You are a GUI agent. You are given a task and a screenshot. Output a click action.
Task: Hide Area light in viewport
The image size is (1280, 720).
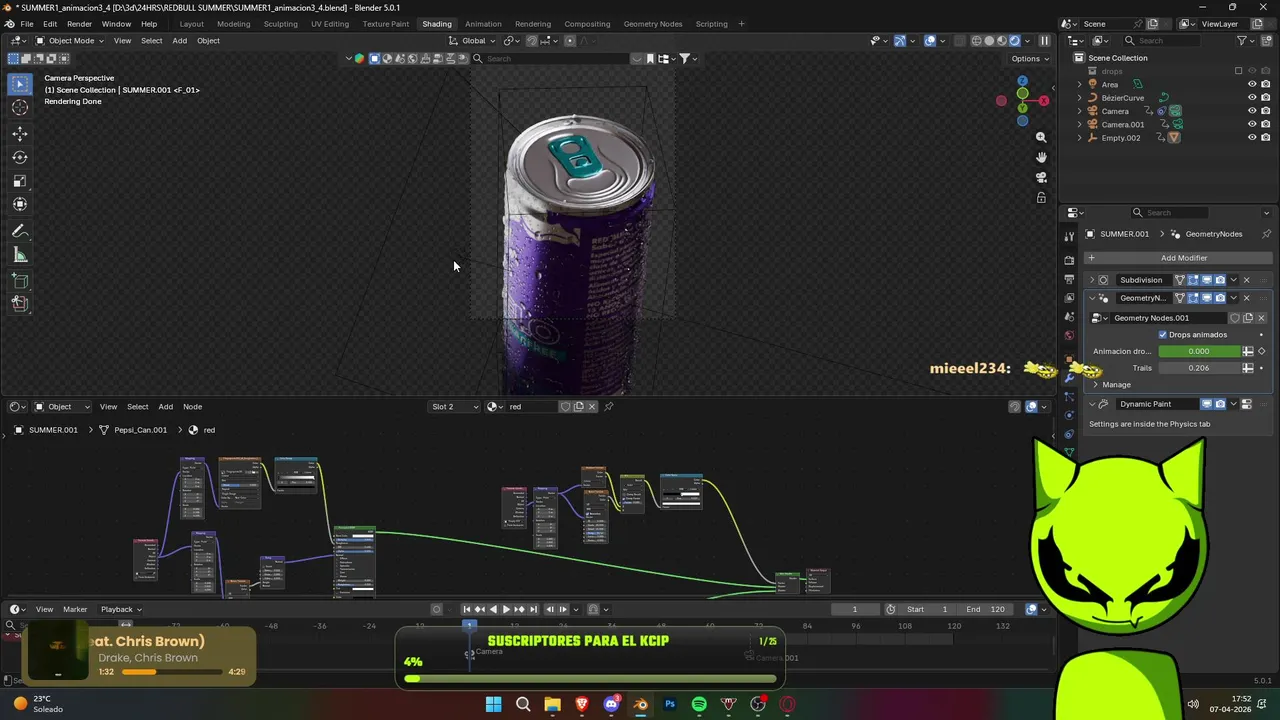[1252, 85]
